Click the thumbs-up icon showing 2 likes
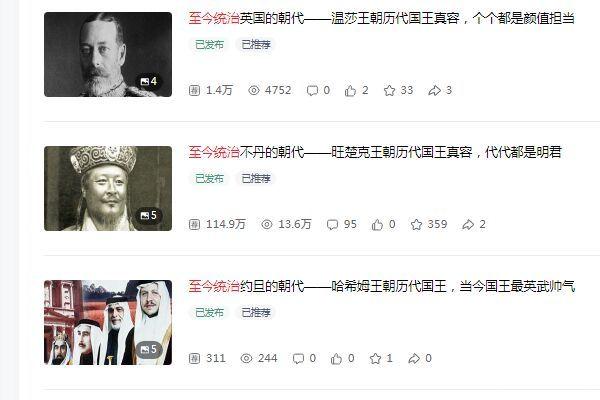The image size is (600, 400). click(x=350, y=90)
